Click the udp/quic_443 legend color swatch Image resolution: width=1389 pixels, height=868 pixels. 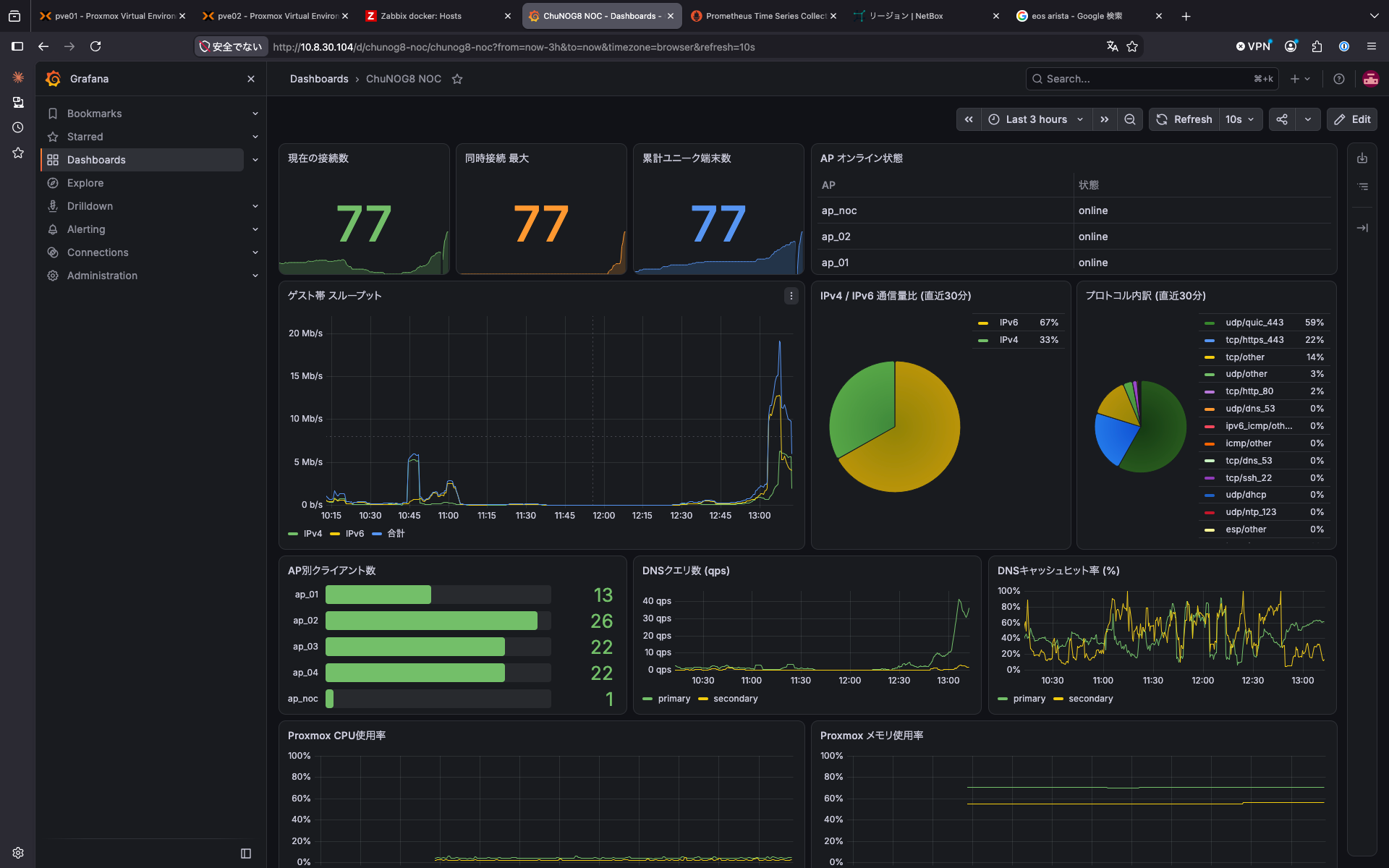click(x=1210, y=323)
